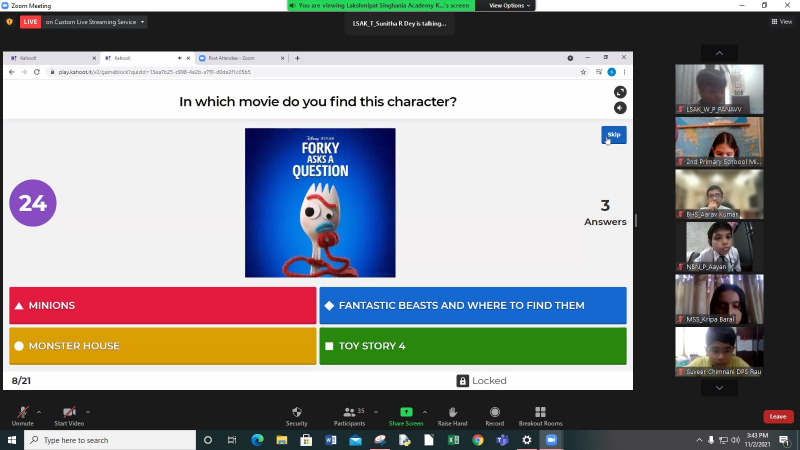Image resolution: width=800 pixels, height=450 pixels.
Task: Expand the View Options dropdown
Action: (509, 6)
